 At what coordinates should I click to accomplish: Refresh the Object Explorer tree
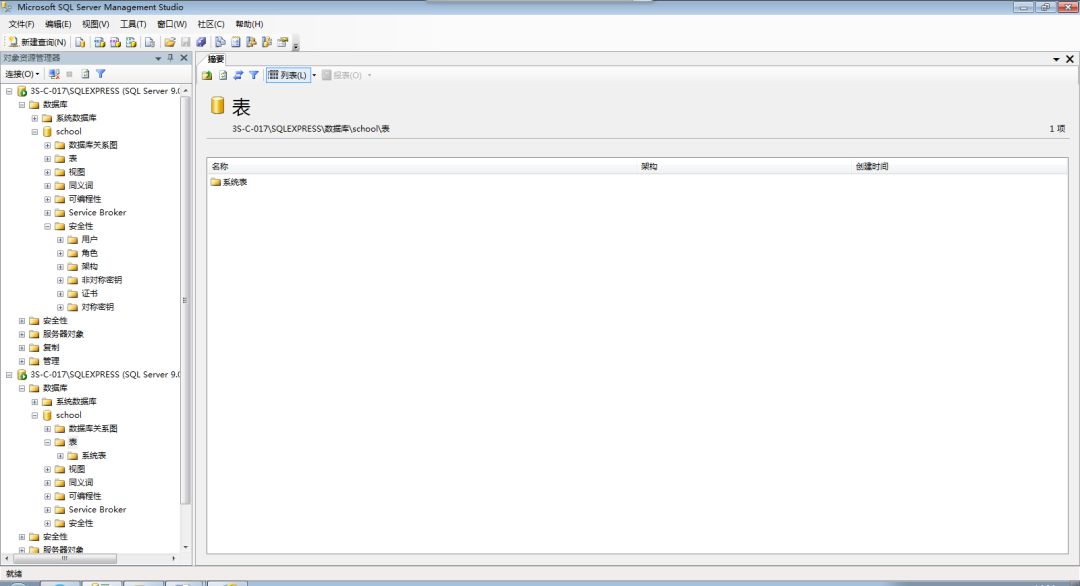[x=85, y=74]
